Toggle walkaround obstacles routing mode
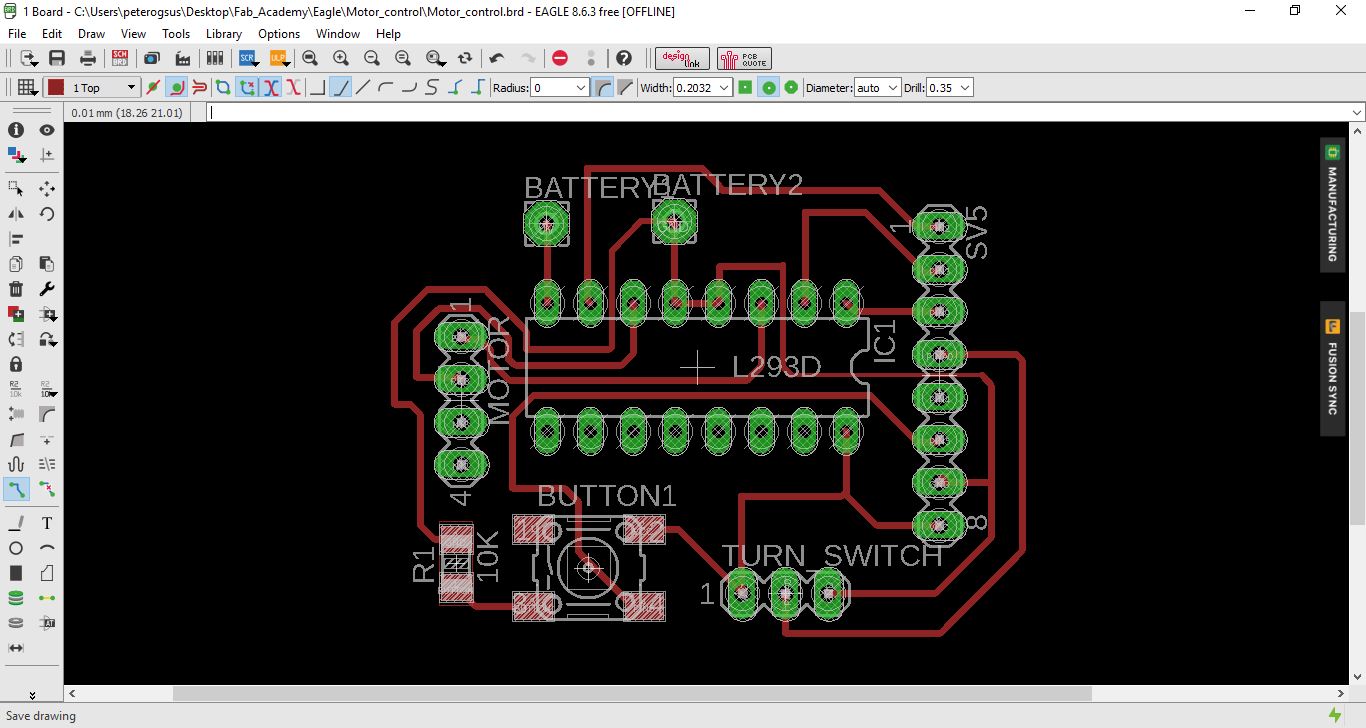1366x728 pixels. [176, 87]
